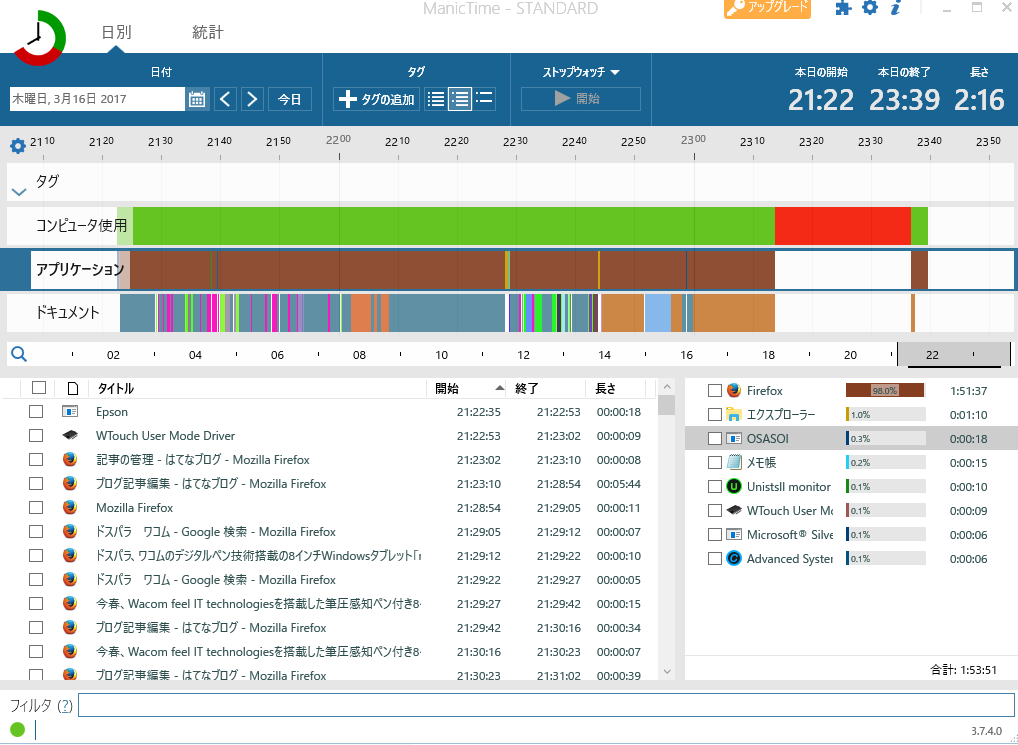The width and height of the screenshot is (1018, 745).
Task: Collapse the タグ timeline chevron
Action: pyautogui.click(x=19, y=192)
